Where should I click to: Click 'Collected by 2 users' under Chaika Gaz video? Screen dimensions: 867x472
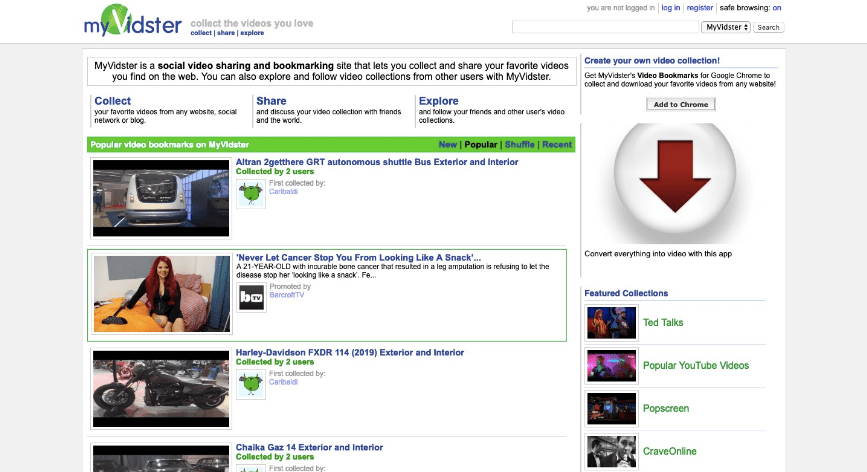pyautogui.click(x=275, y=457)
